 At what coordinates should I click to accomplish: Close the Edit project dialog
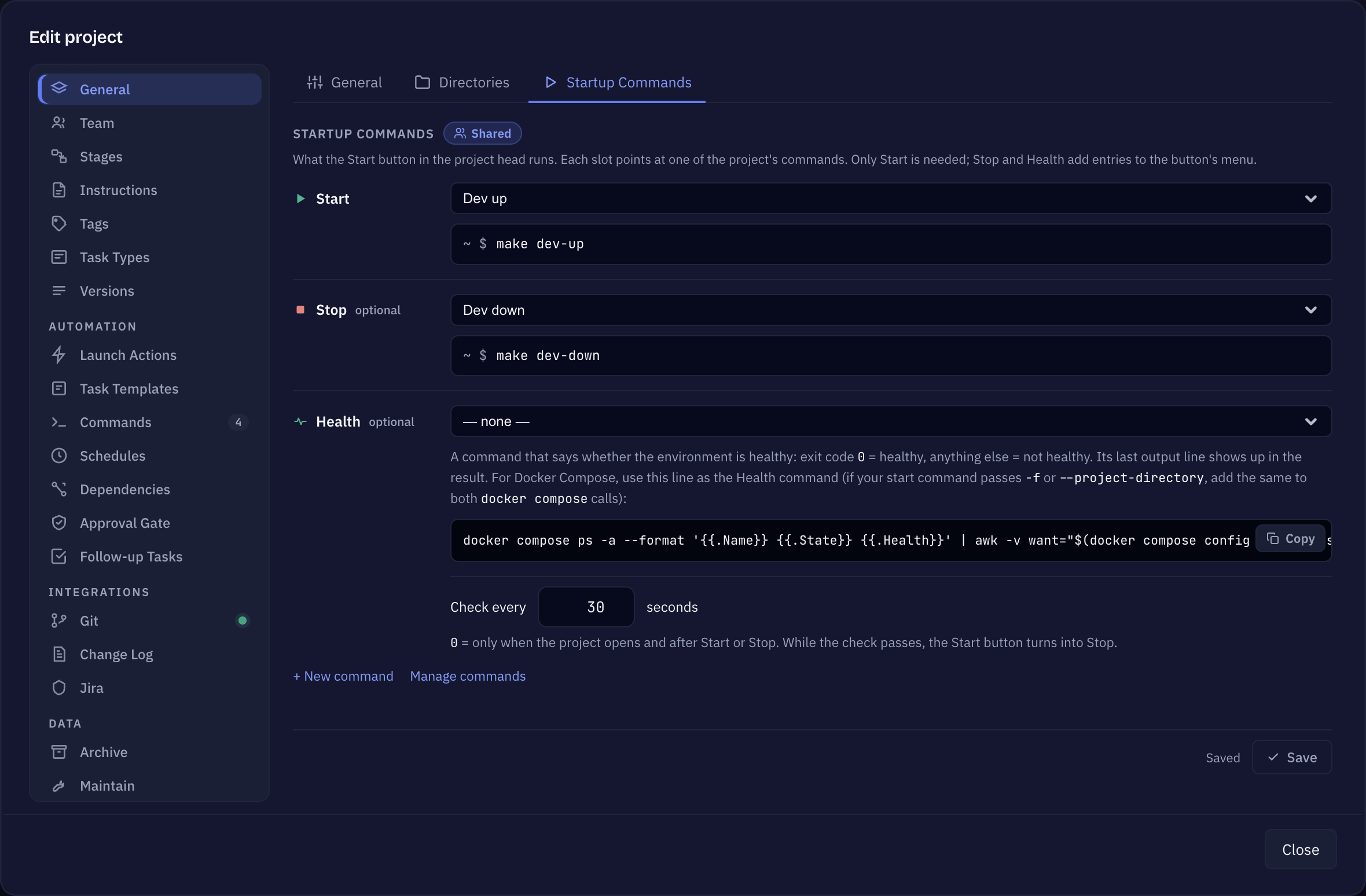coord(1301,850)
